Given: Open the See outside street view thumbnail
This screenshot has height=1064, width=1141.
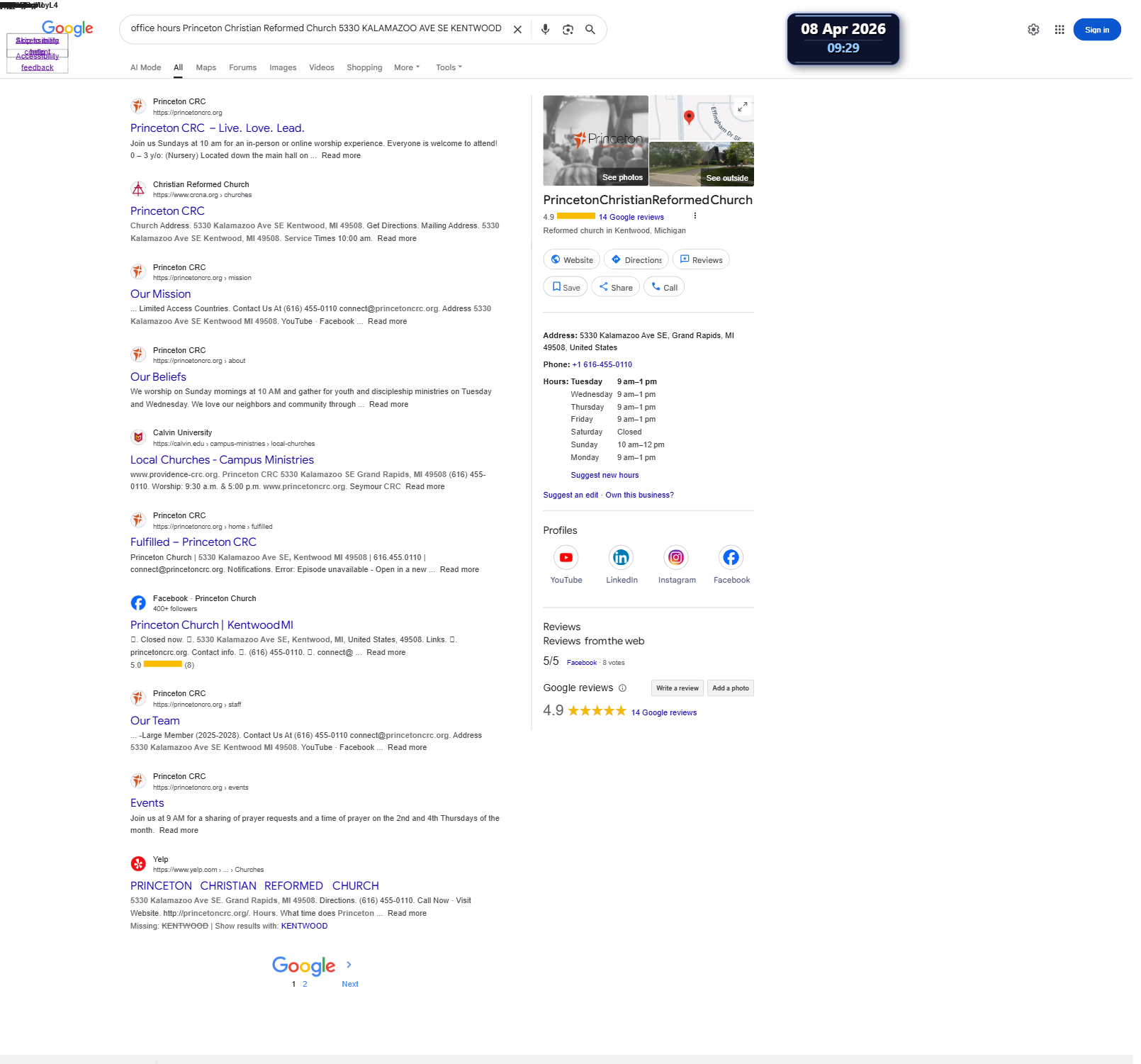Looking at the screenshot, I should coord(701,164).
